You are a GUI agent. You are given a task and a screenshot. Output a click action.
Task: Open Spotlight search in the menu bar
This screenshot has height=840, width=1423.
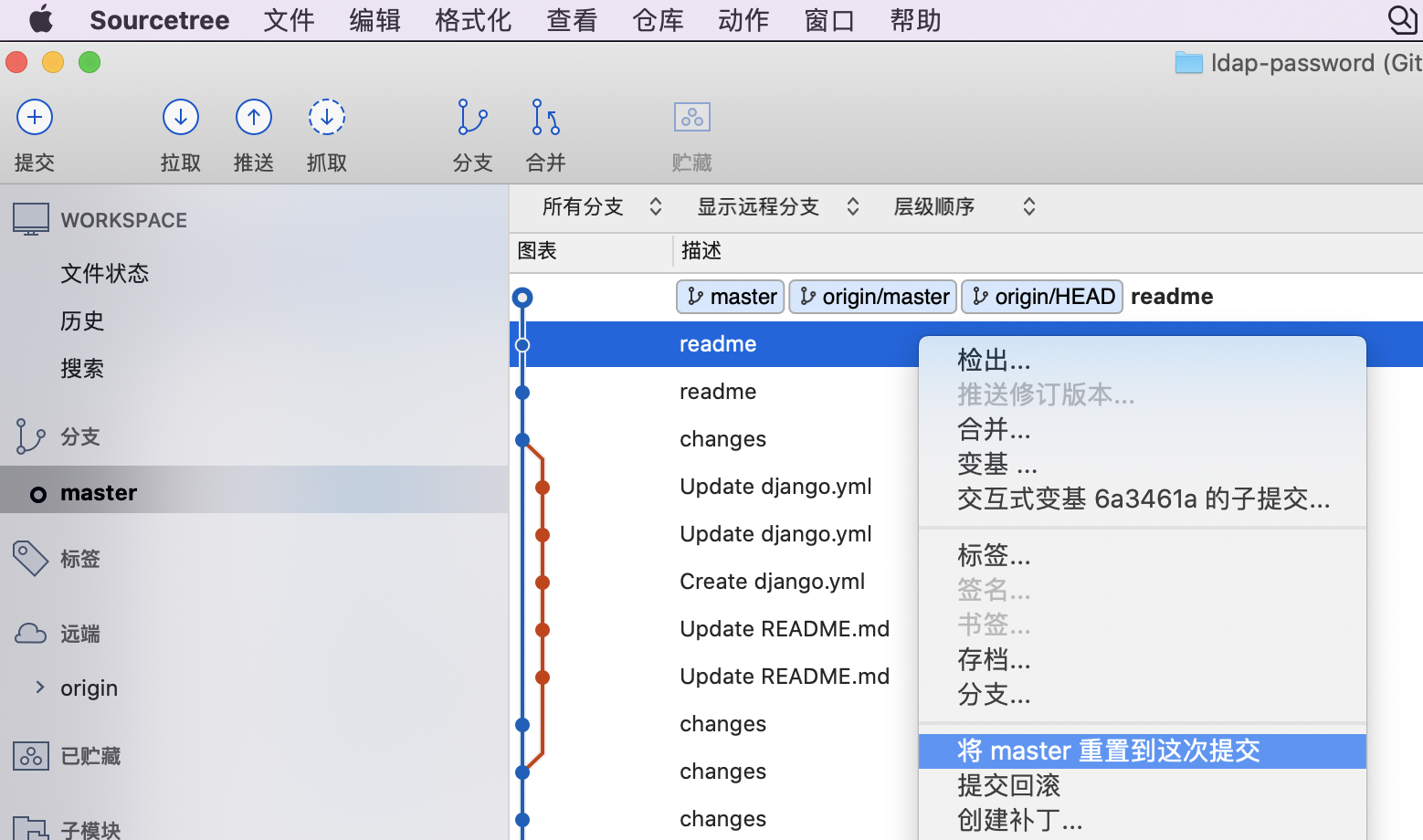1402,19
